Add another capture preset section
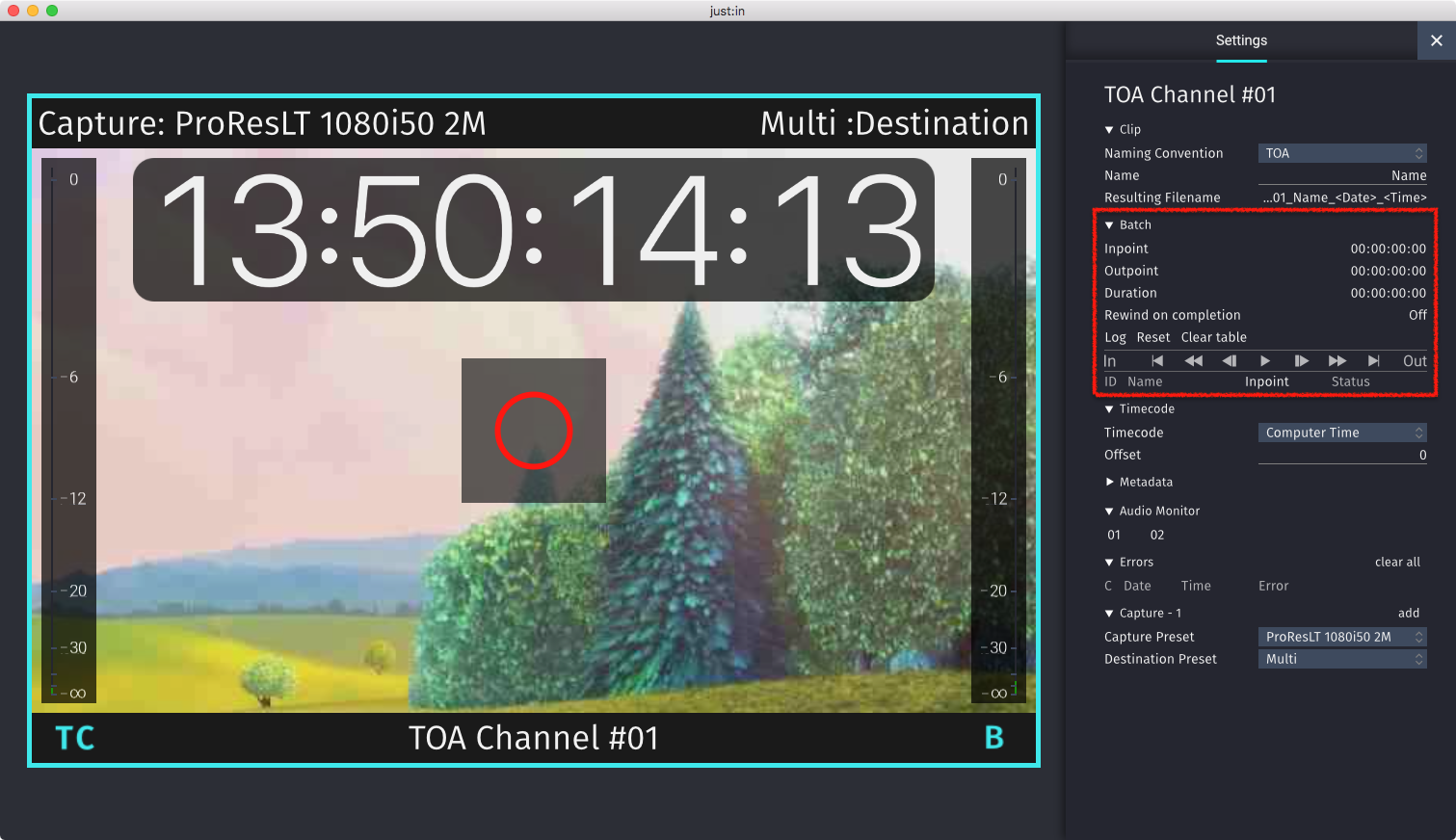 point(1409,613)
